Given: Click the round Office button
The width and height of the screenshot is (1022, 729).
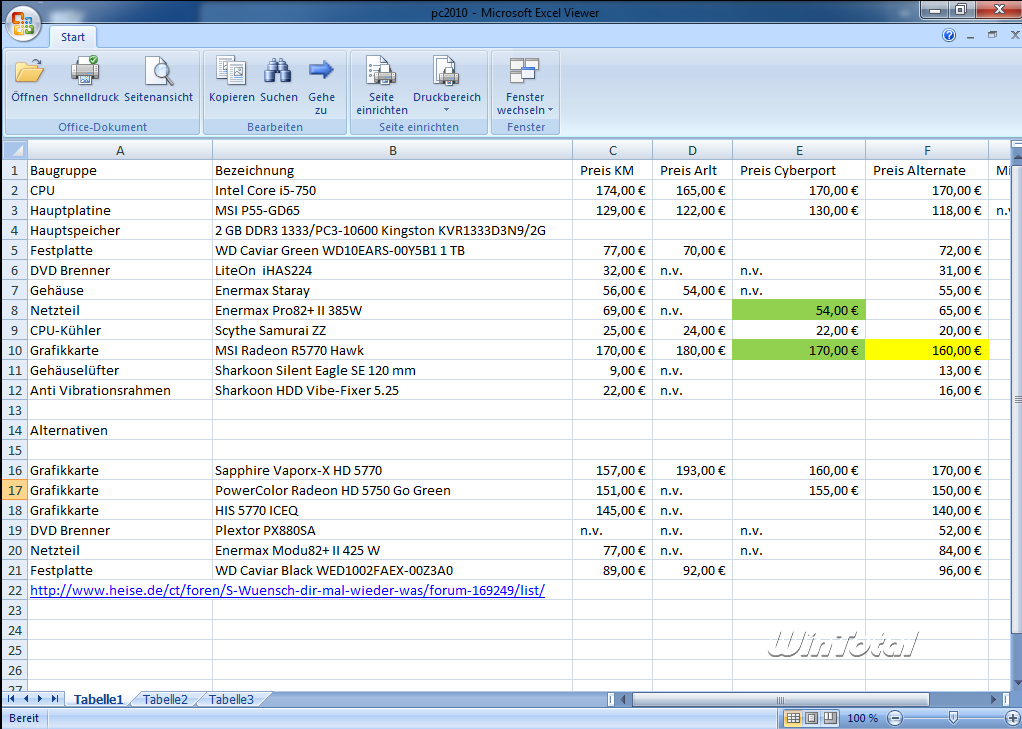Looking at the screenshot, I should pyautogui.click(x=22, y=21).
